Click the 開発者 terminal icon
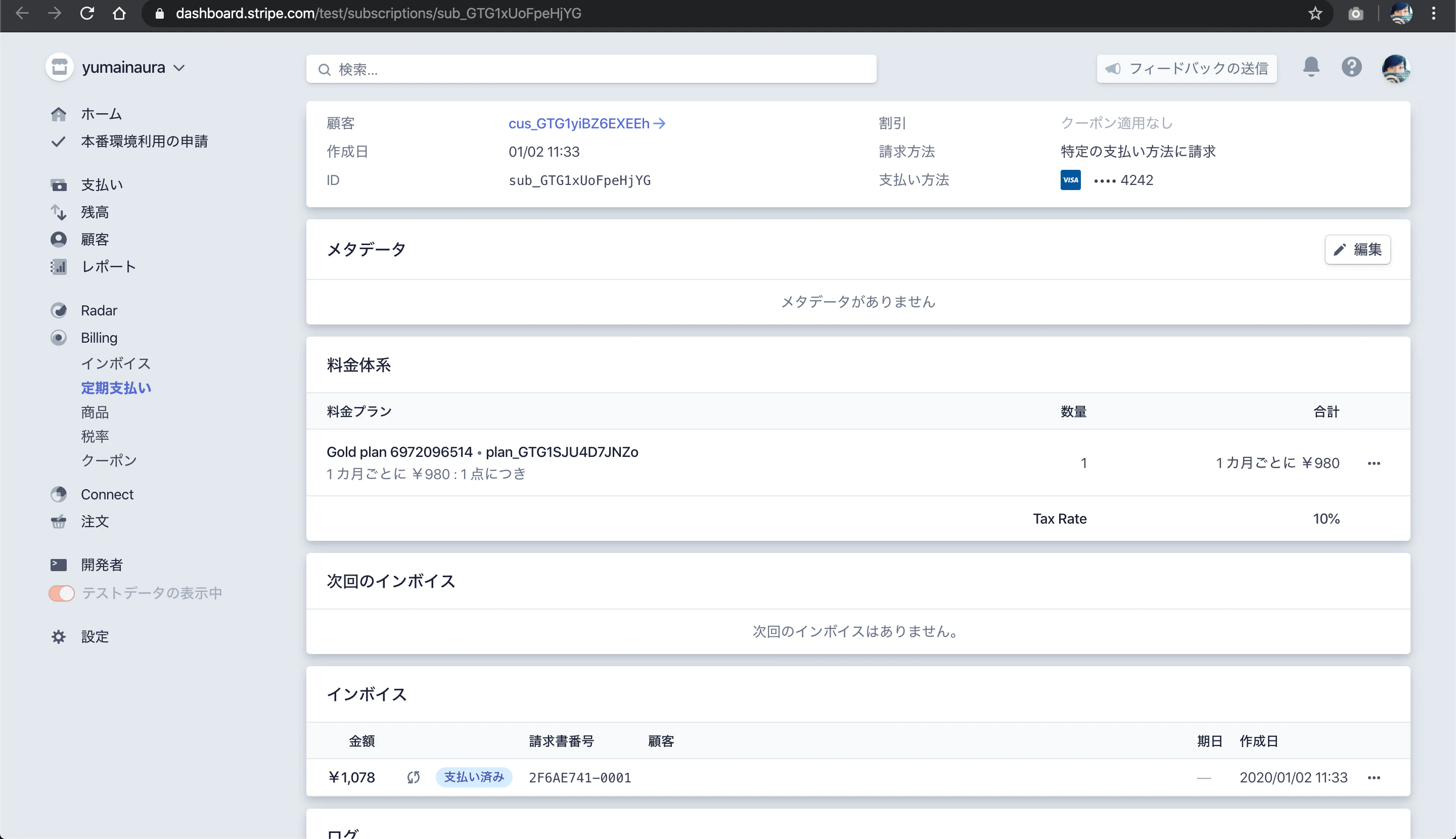 58,565
